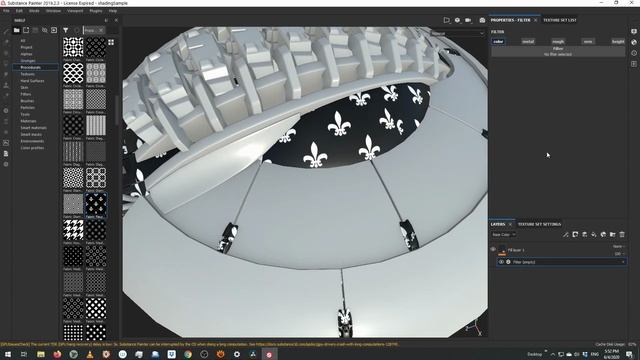Screen dimensions: 640x360
Task: Open the Window menu
Action: tap(53, 11)
